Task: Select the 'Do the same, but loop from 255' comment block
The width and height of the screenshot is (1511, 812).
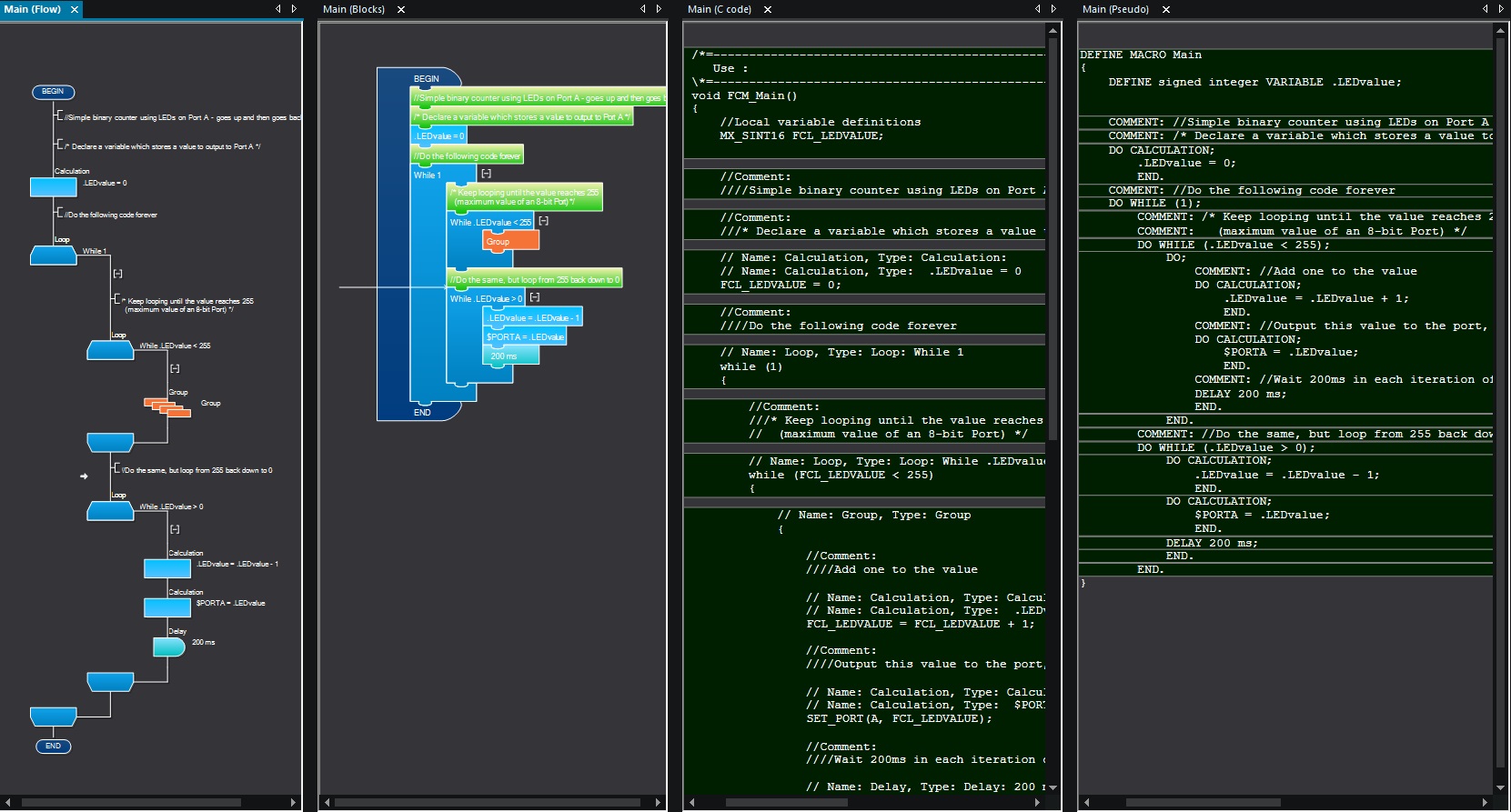Action: 535,279
